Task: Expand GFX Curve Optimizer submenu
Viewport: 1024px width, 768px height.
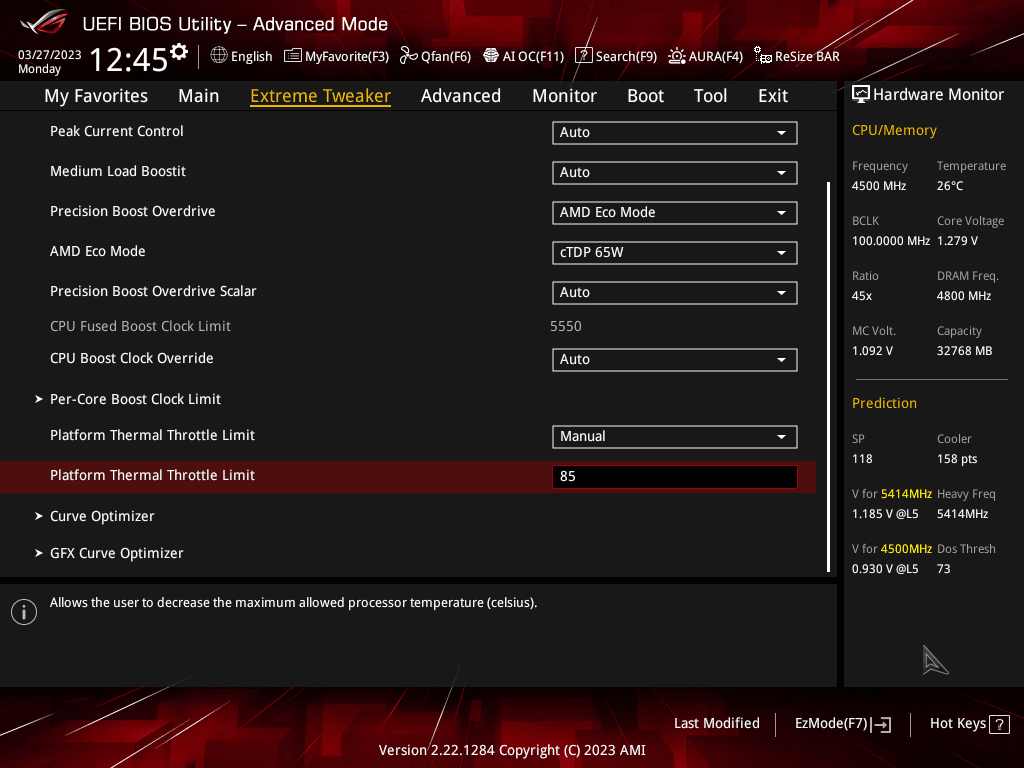Action: pyautogui.click(x=116, y=553)
